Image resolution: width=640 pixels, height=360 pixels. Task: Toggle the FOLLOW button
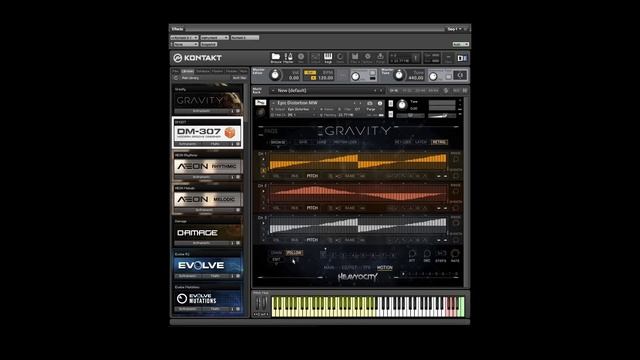point(294,253)
